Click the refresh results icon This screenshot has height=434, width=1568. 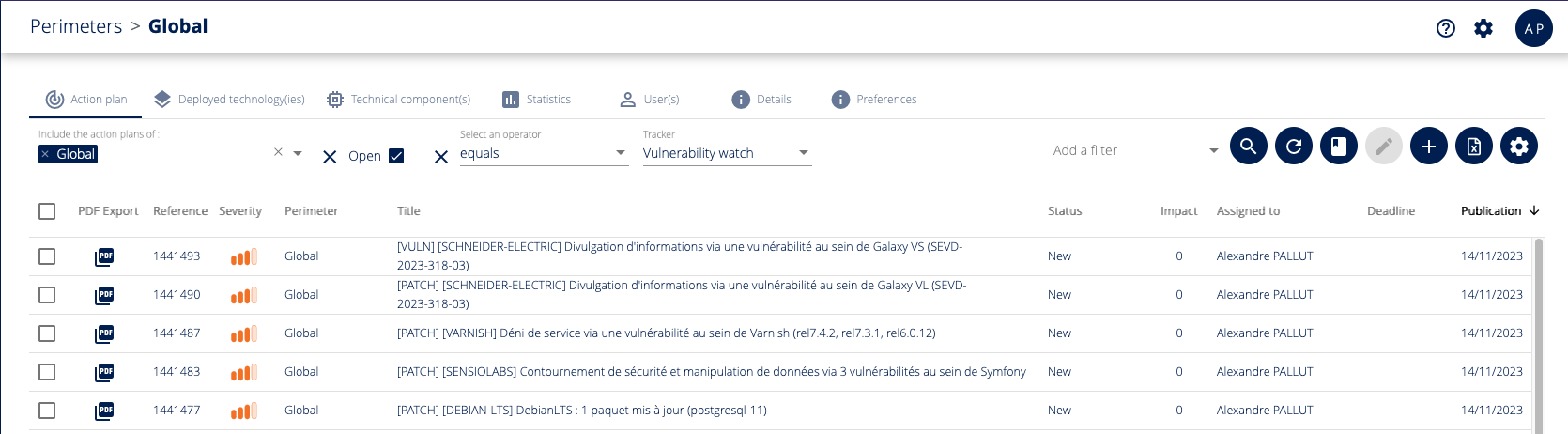(1293, 147)
